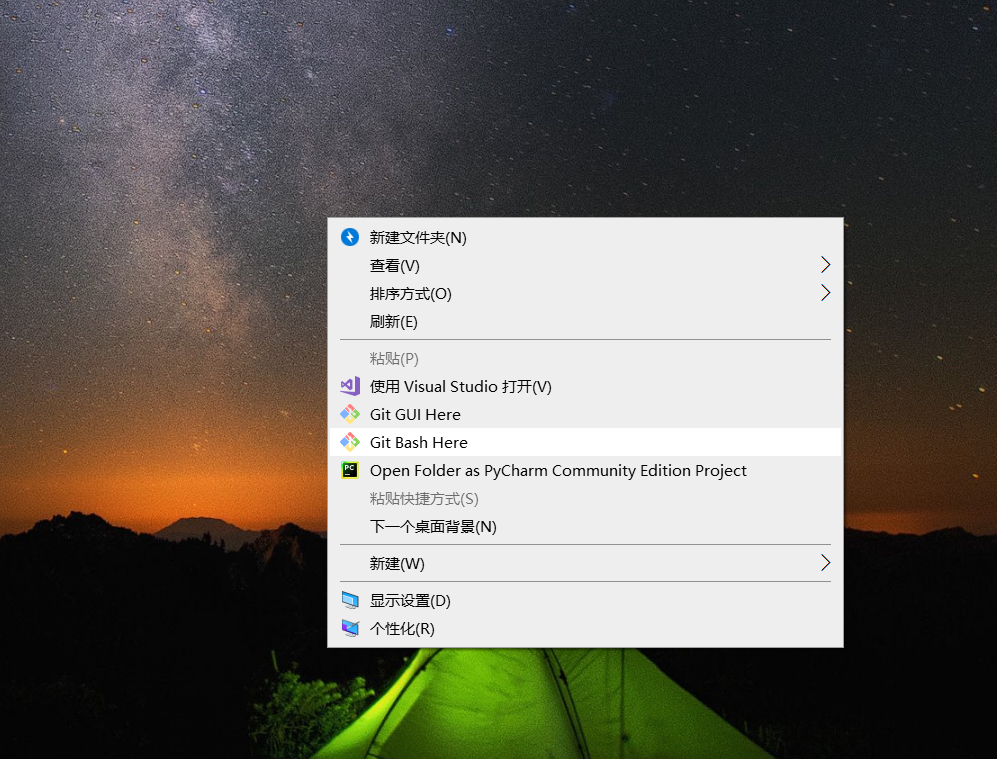The height and width of the screenshot is (759, 997).
Task: Switch wallpaper via 下一个桌面背景(N)
Action: tap(585, 526)
